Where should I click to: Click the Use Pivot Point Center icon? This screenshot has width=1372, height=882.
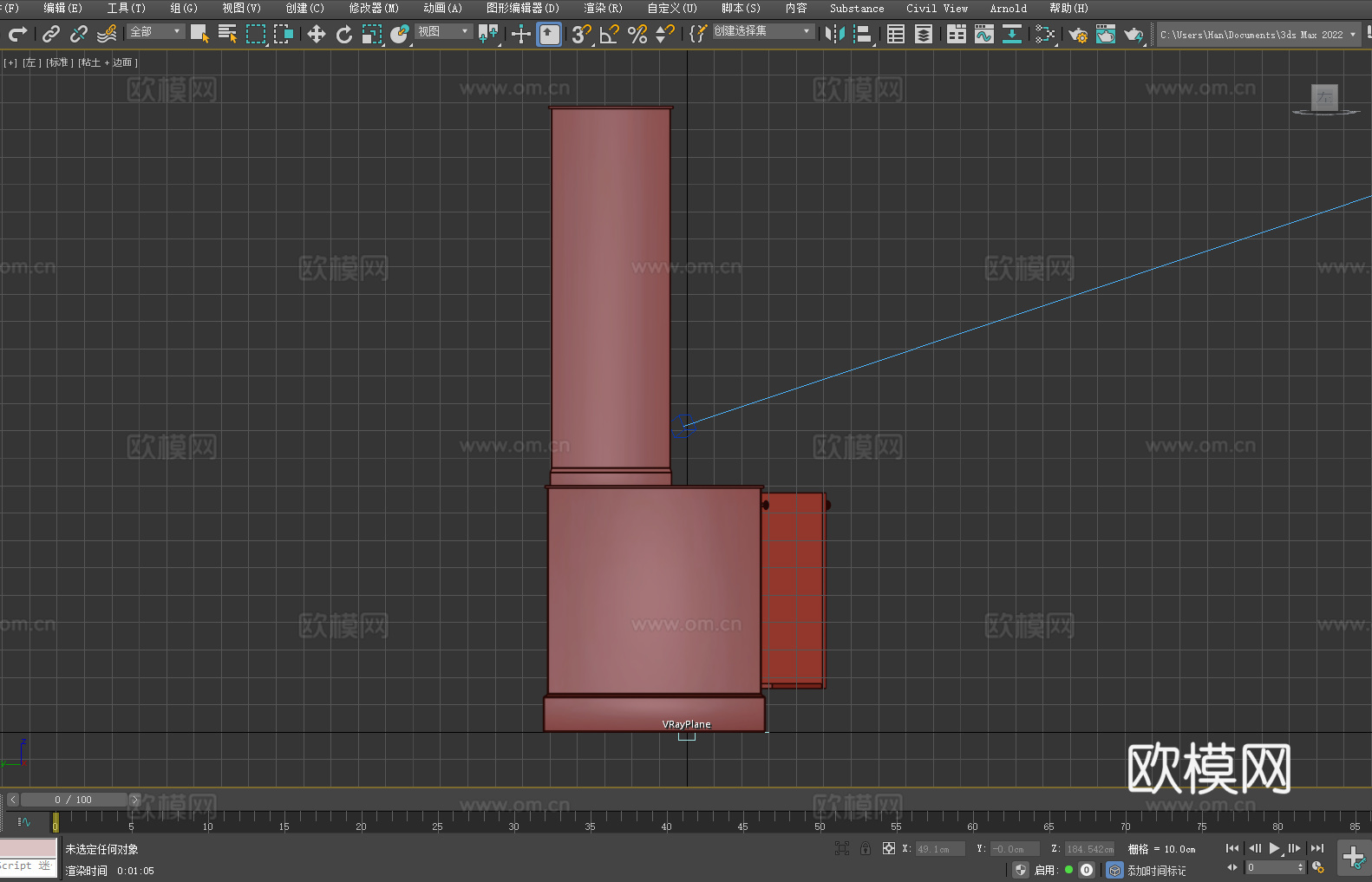click(x=488, y=34)
